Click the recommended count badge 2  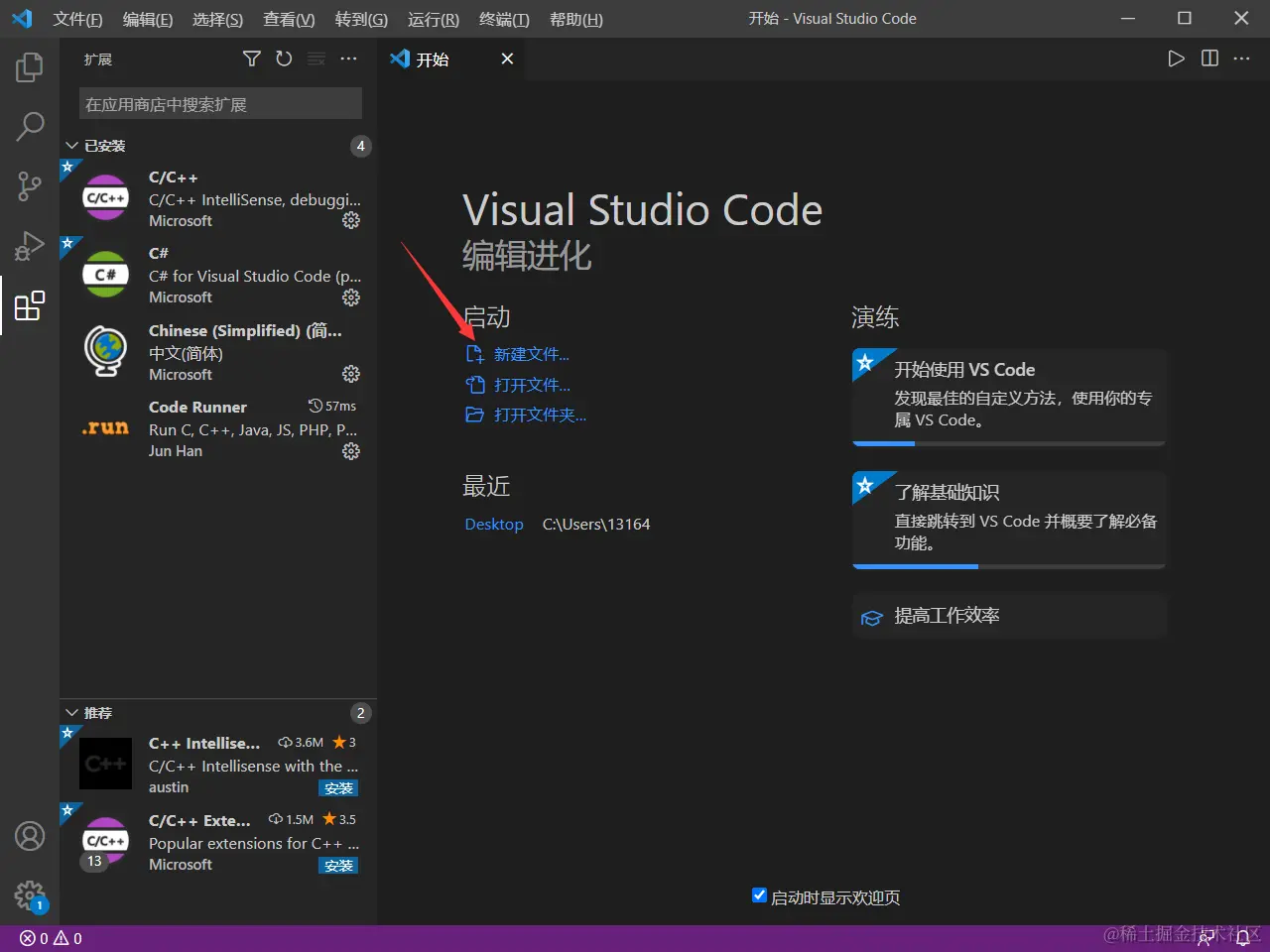(x=361, y=713)
